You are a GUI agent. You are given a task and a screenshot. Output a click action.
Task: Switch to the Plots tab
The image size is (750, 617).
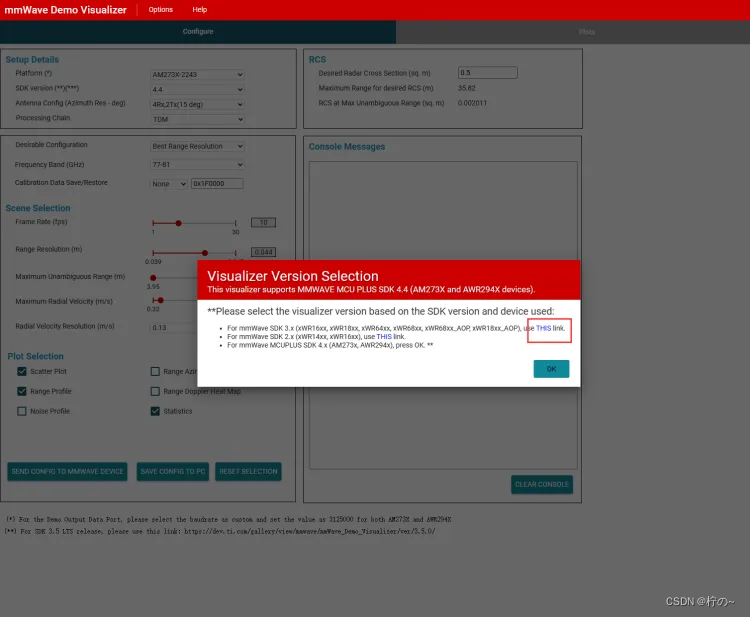coord(587,32)
